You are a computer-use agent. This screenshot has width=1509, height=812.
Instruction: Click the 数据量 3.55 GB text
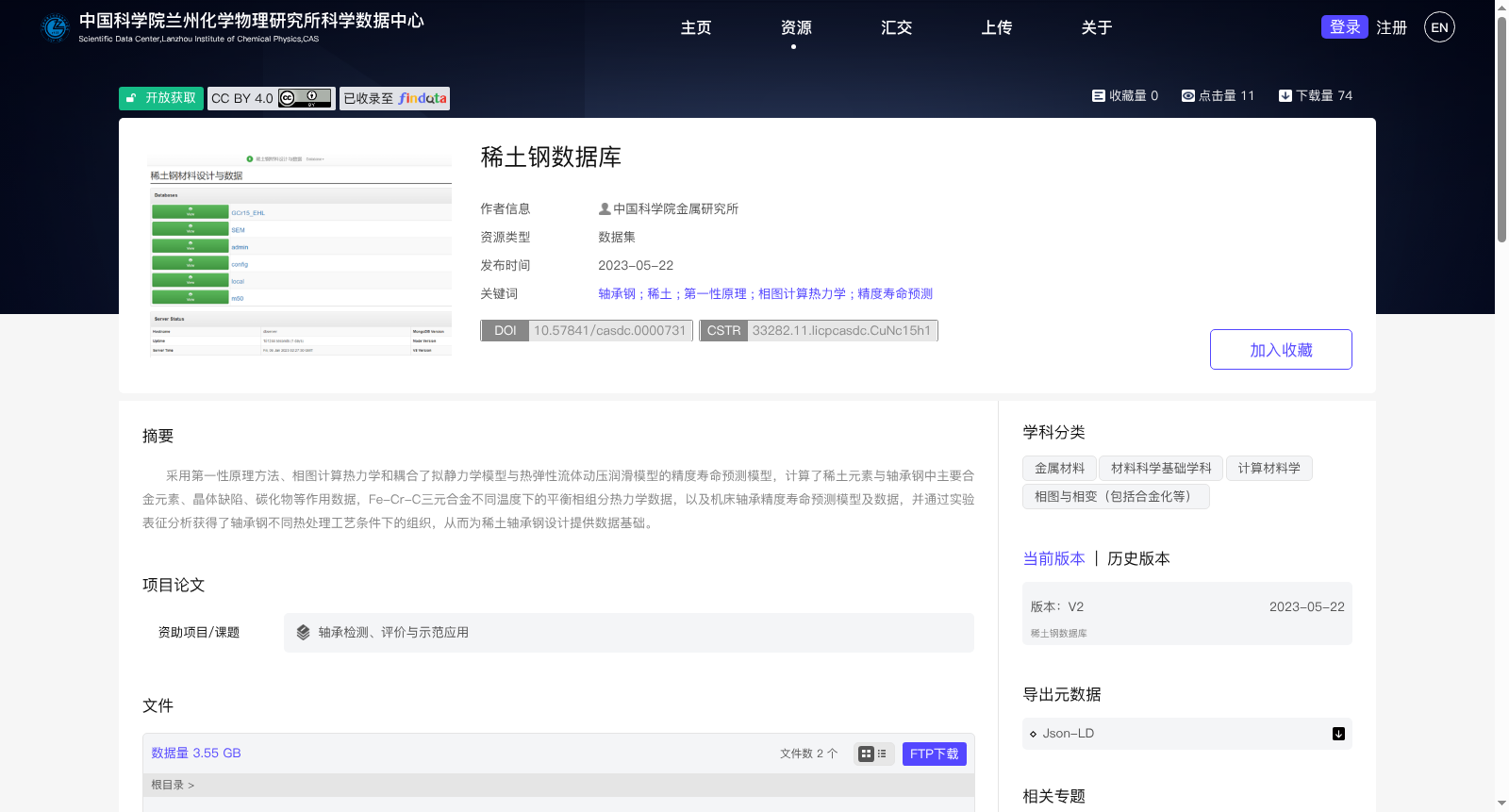196,753
